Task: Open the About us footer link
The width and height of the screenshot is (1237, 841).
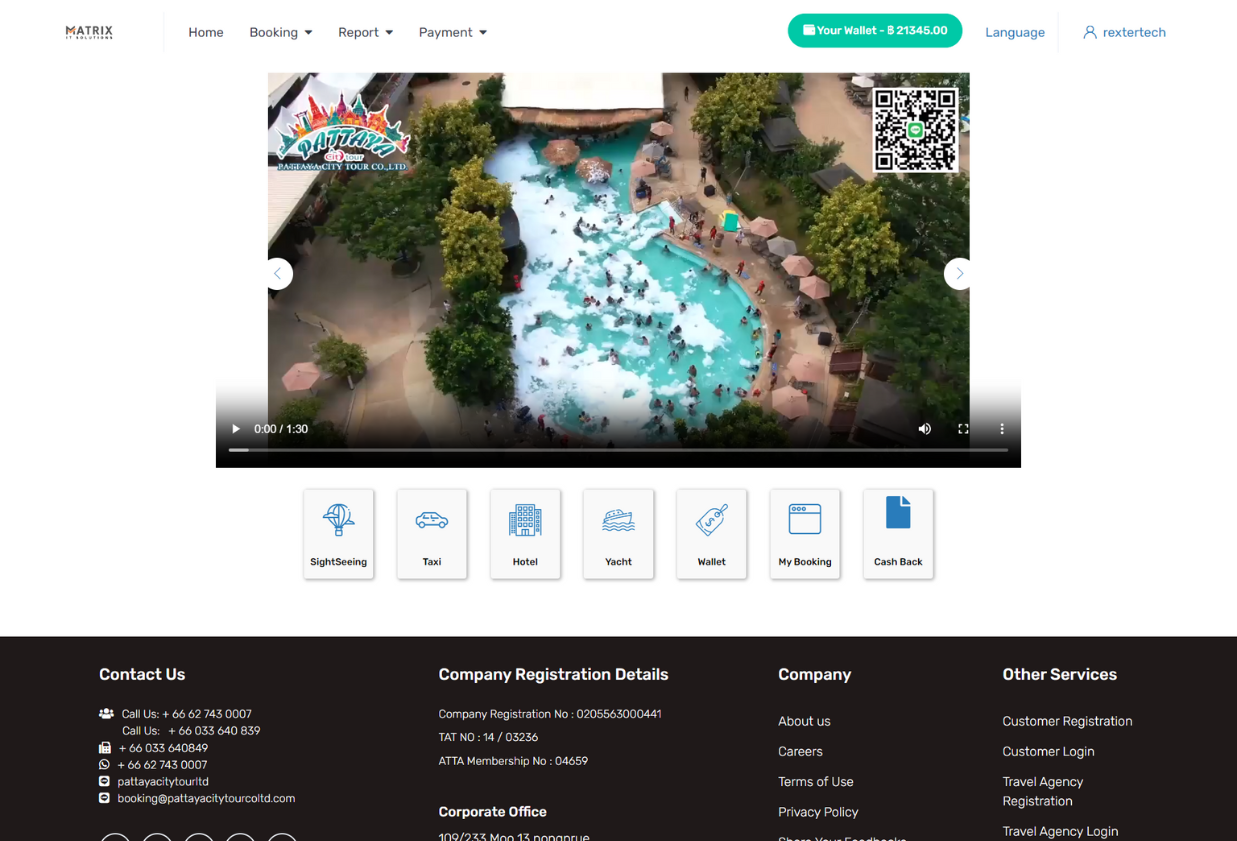Action: tap(804, 721)
